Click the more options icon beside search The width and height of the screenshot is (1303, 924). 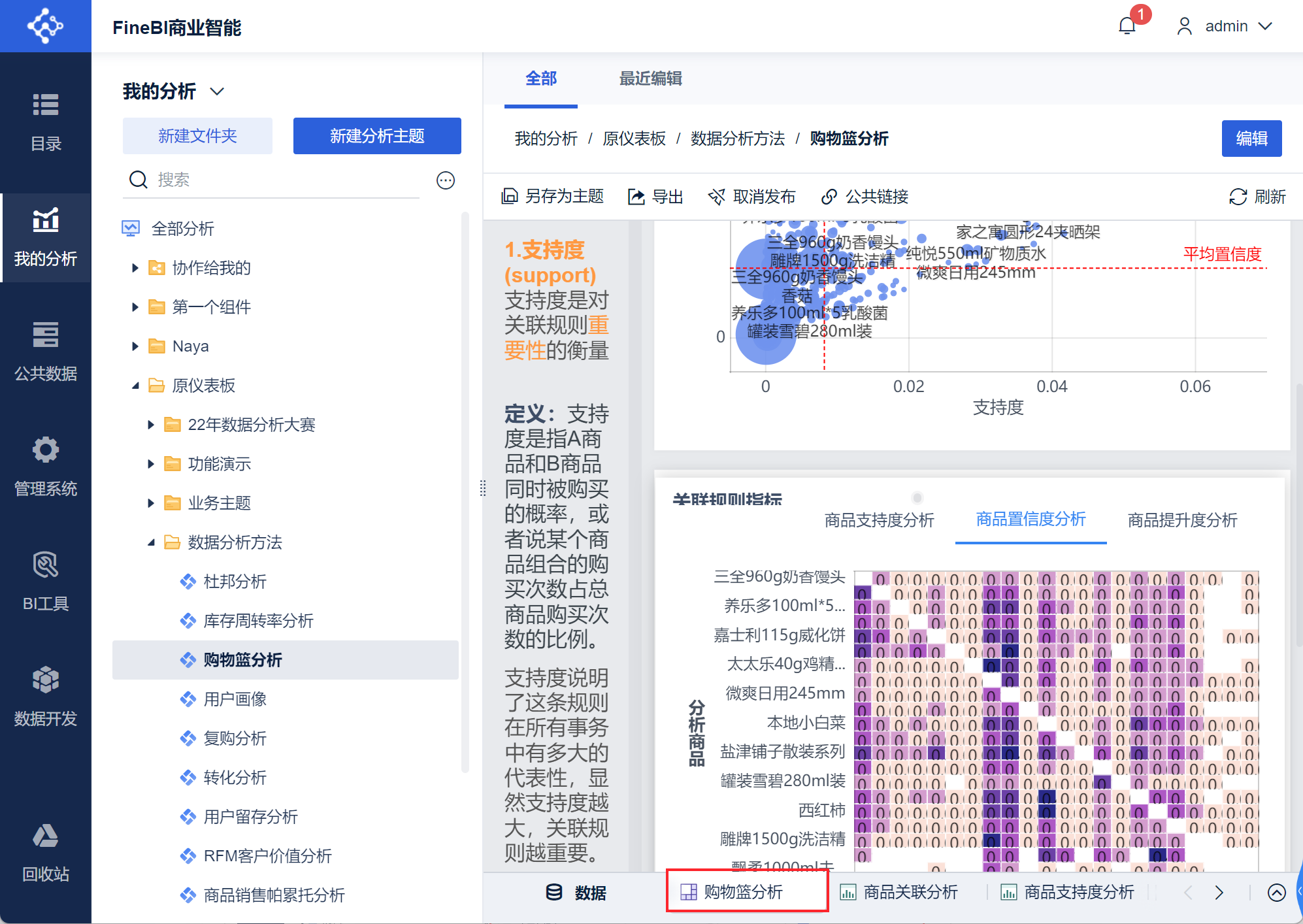pyautogui.click(x=446, y=180)
